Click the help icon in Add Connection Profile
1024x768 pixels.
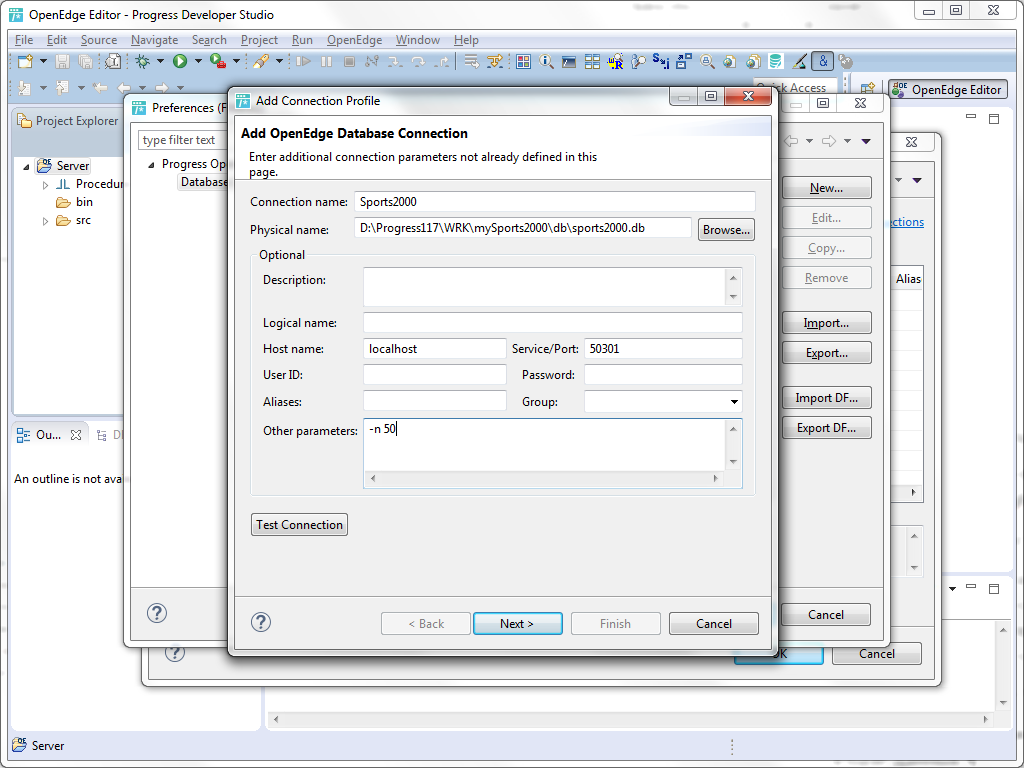[261, 622]
